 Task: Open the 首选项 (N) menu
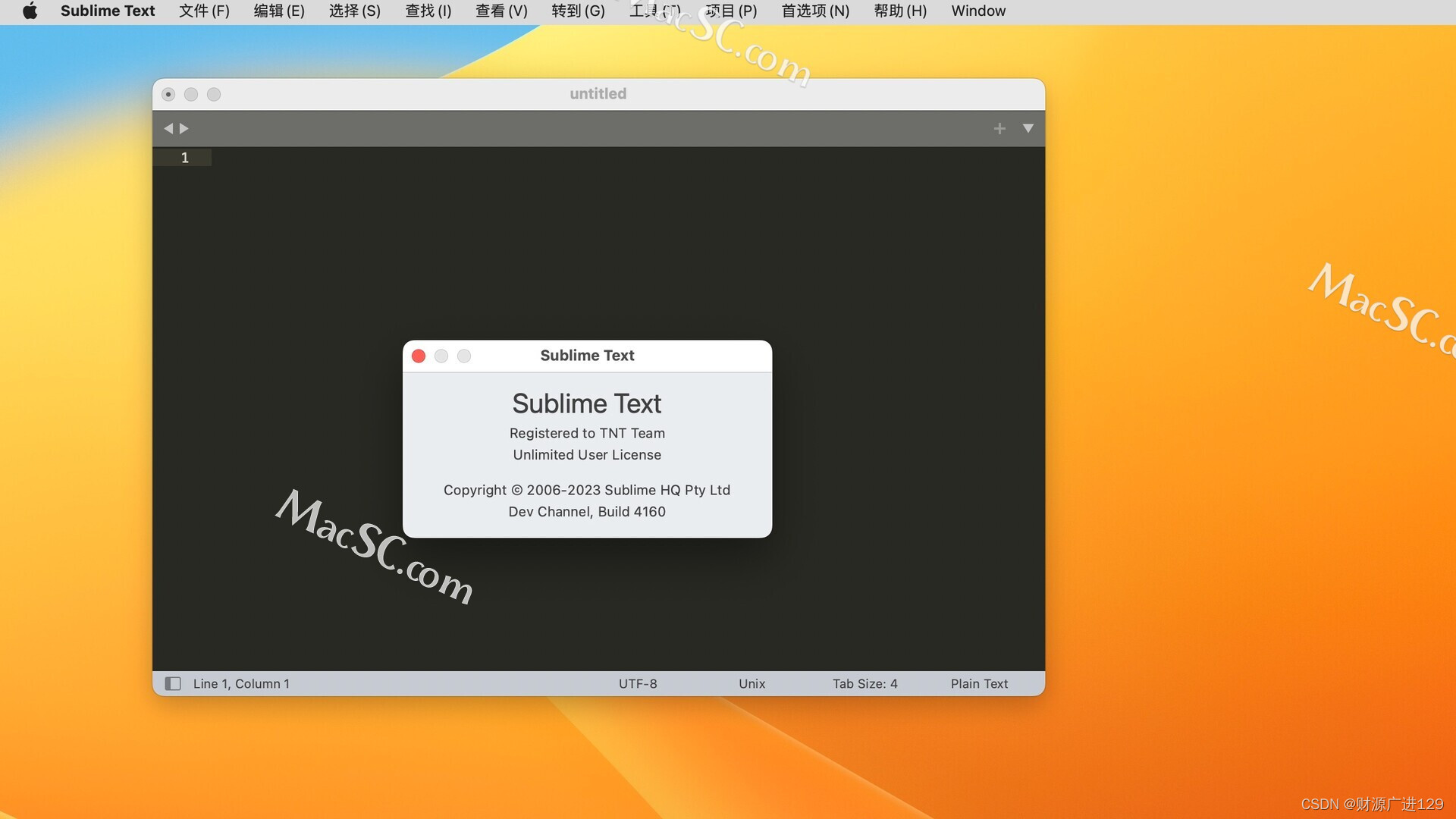click(815, 11)
